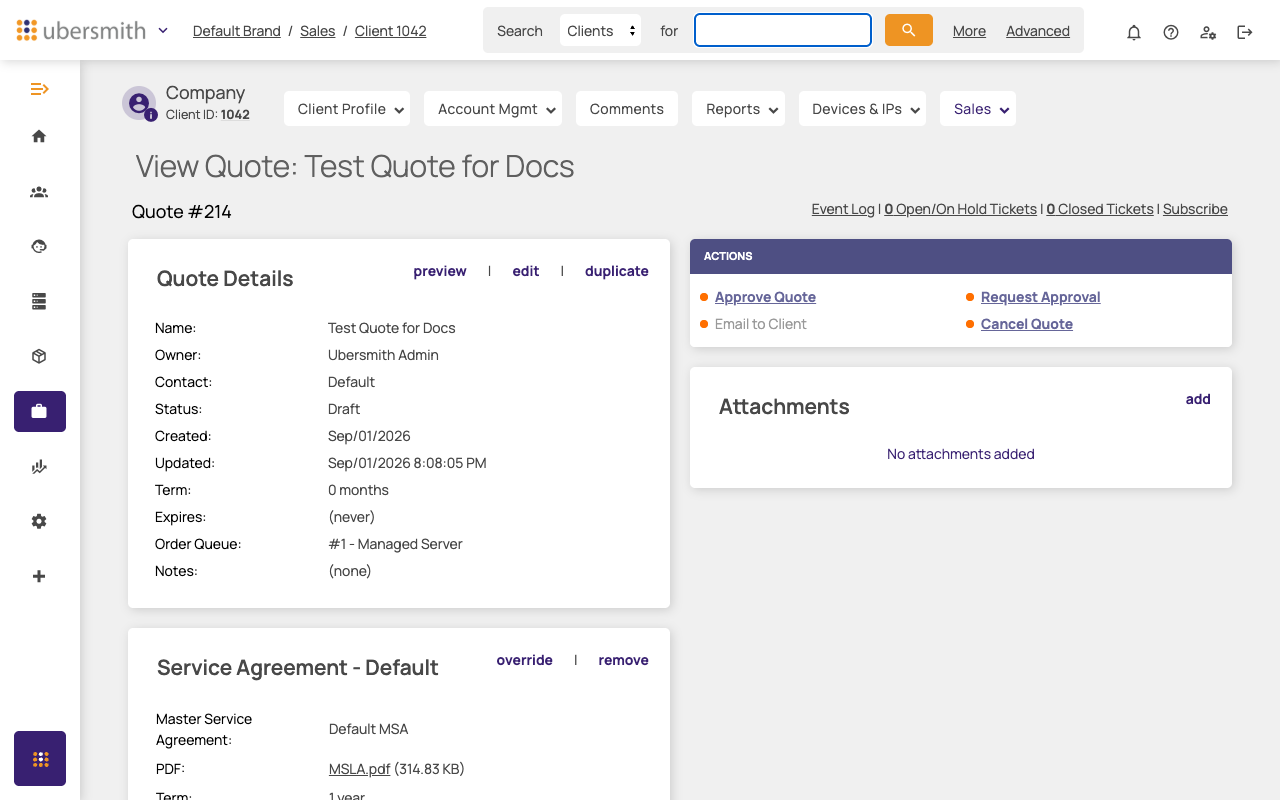Expand the Account Mgmt menu
The image size is (1280, 800).
click(493, 109)
